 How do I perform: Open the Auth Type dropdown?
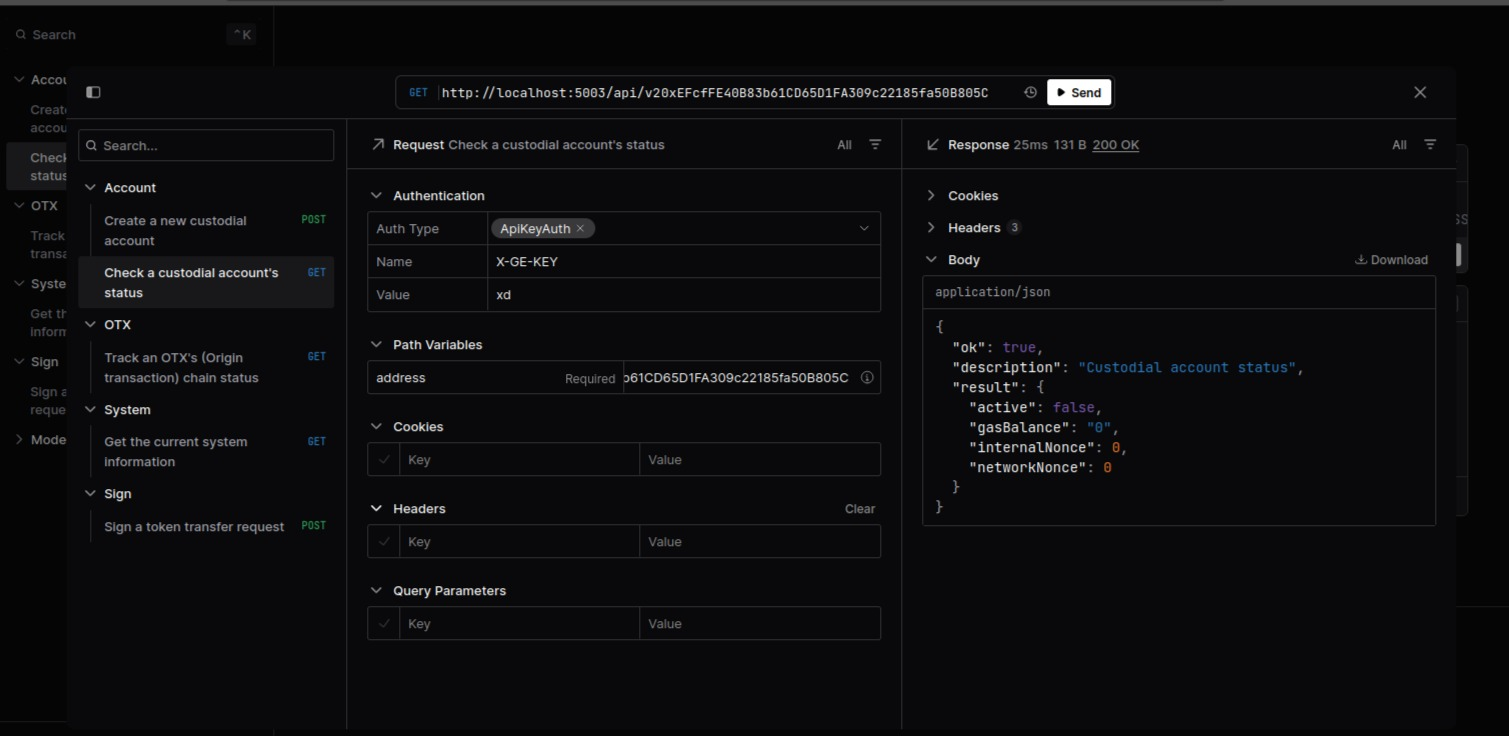tap(864, 229)
